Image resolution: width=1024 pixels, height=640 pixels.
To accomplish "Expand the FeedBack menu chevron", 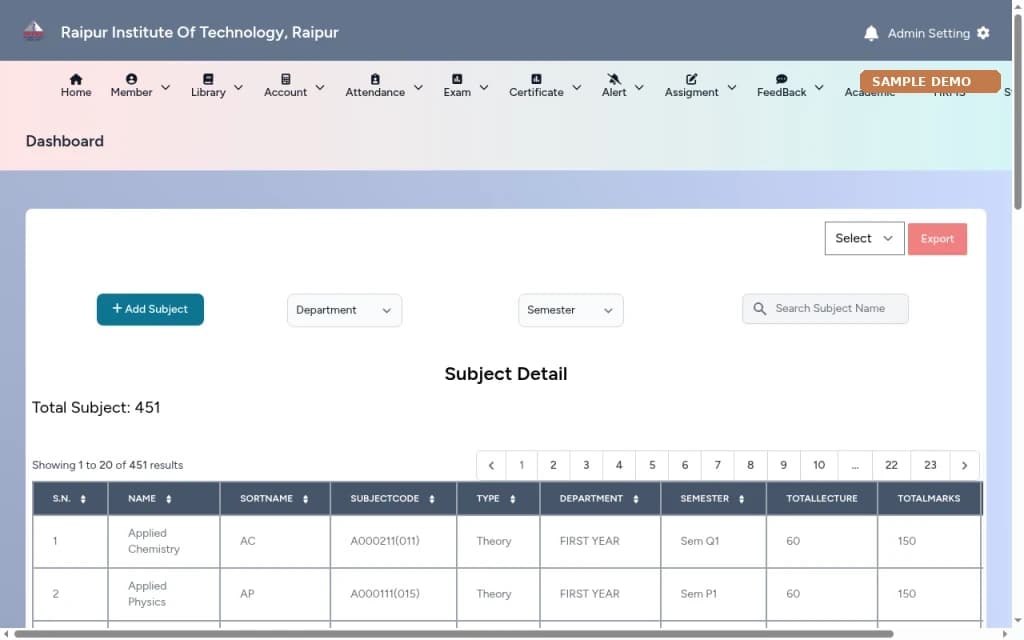I will coord(819,87).
